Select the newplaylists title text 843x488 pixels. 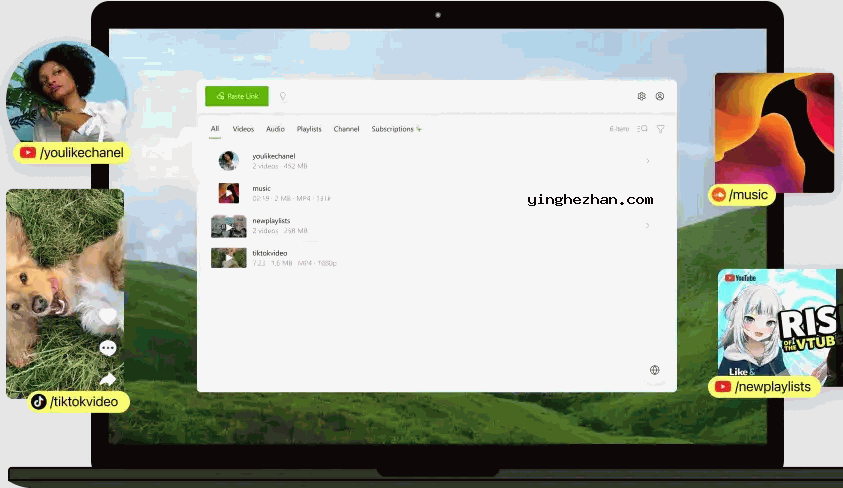[x=271, y=221]
